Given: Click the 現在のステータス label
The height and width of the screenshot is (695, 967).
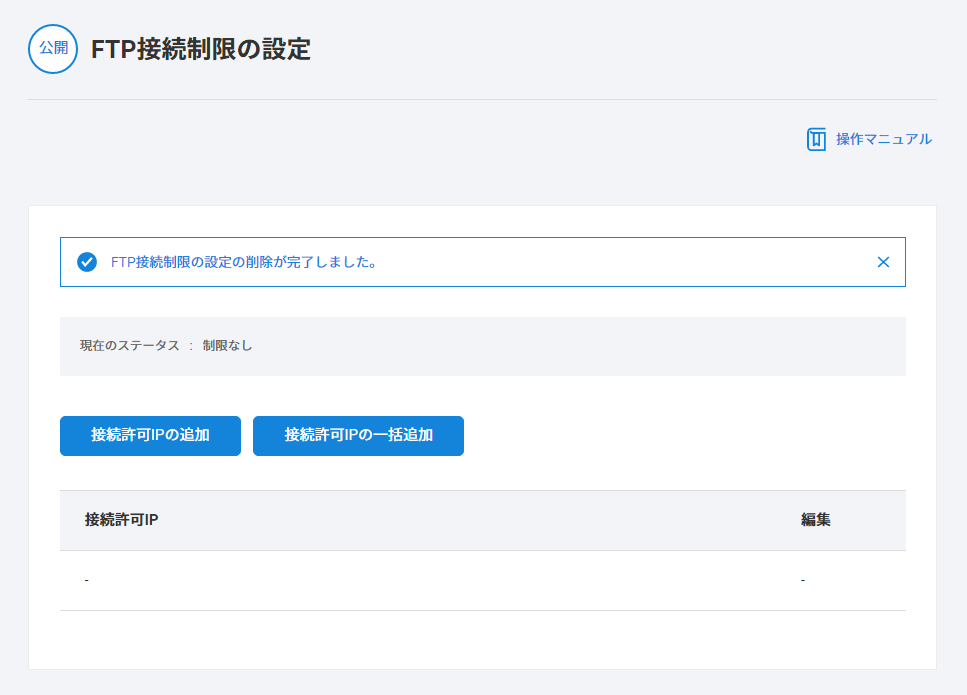Looking at the screenshot, I should [129, 346].
